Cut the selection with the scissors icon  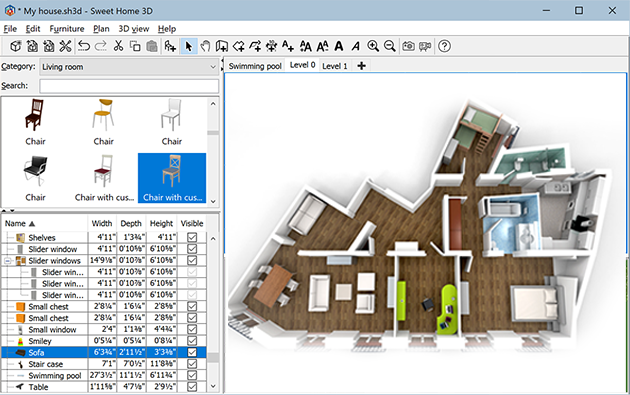coord(118,46)
